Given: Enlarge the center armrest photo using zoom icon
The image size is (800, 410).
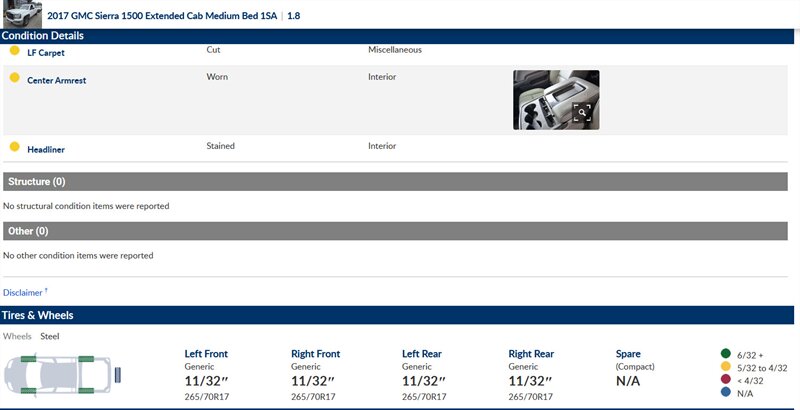Looking at the screenshot, I should (582, 113).
